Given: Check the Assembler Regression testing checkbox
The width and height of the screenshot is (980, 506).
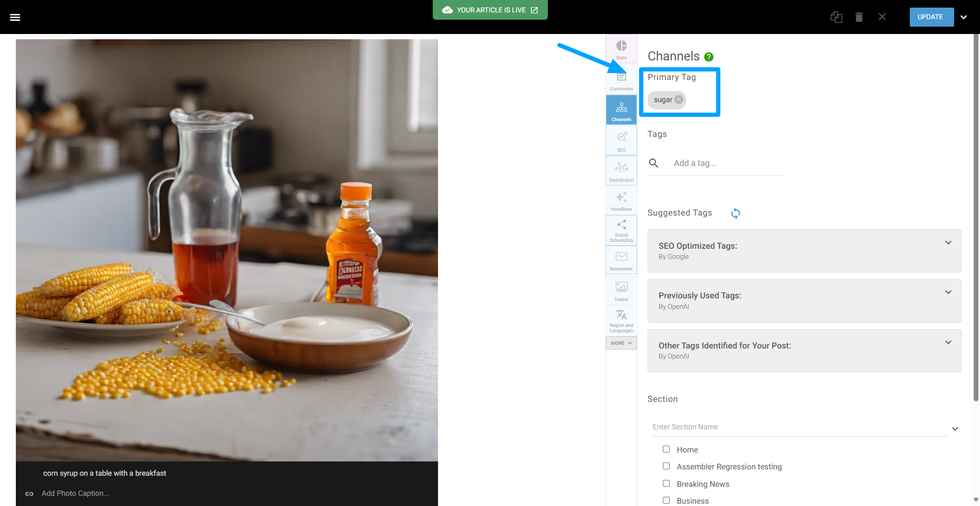Looking at the screenshot, I should [x=666, y=466].
